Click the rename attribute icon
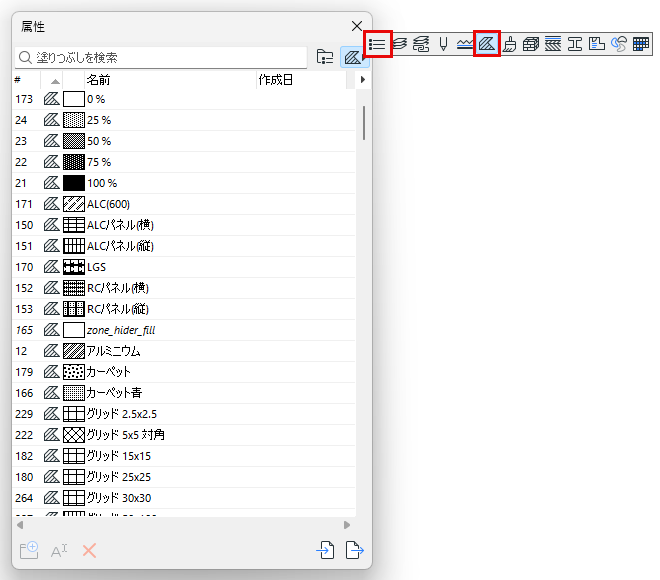Screen dimensions: 660x580 (59, 551)
